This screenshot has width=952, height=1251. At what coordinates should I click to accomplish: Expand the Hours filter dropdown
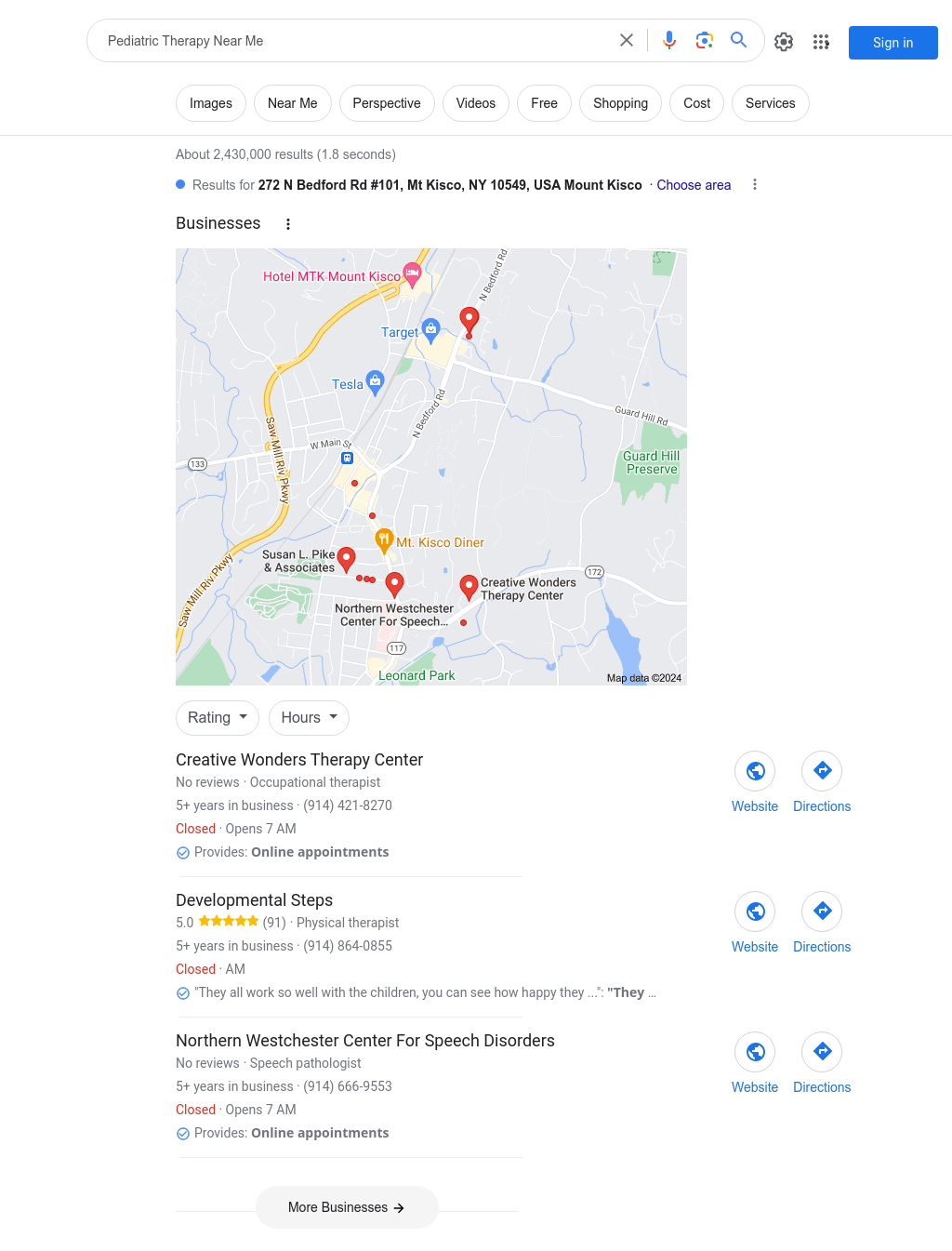point(310,718)
